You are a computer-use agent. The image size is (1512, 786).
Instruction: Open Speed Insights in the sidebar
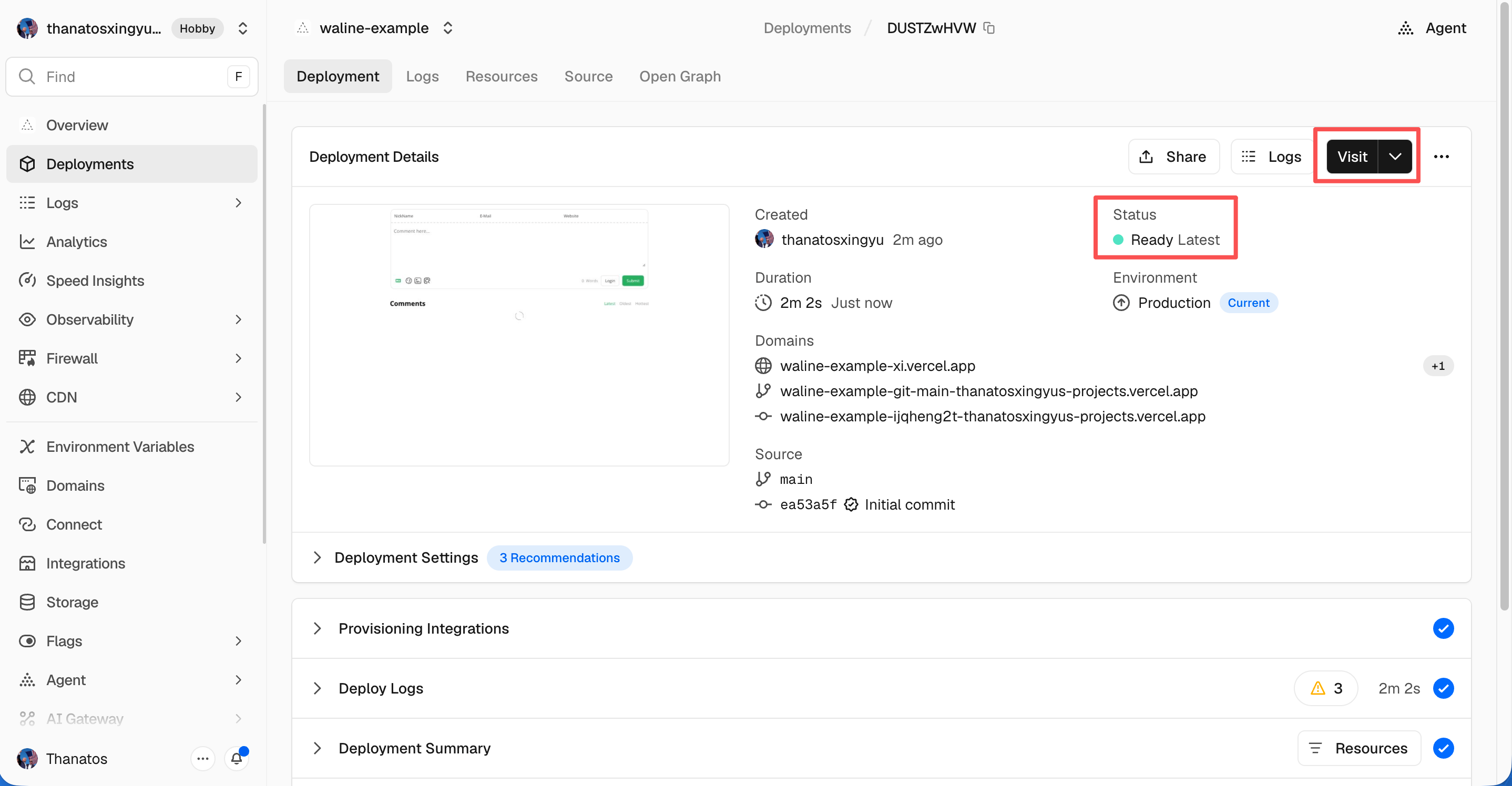tap(131, 281)
